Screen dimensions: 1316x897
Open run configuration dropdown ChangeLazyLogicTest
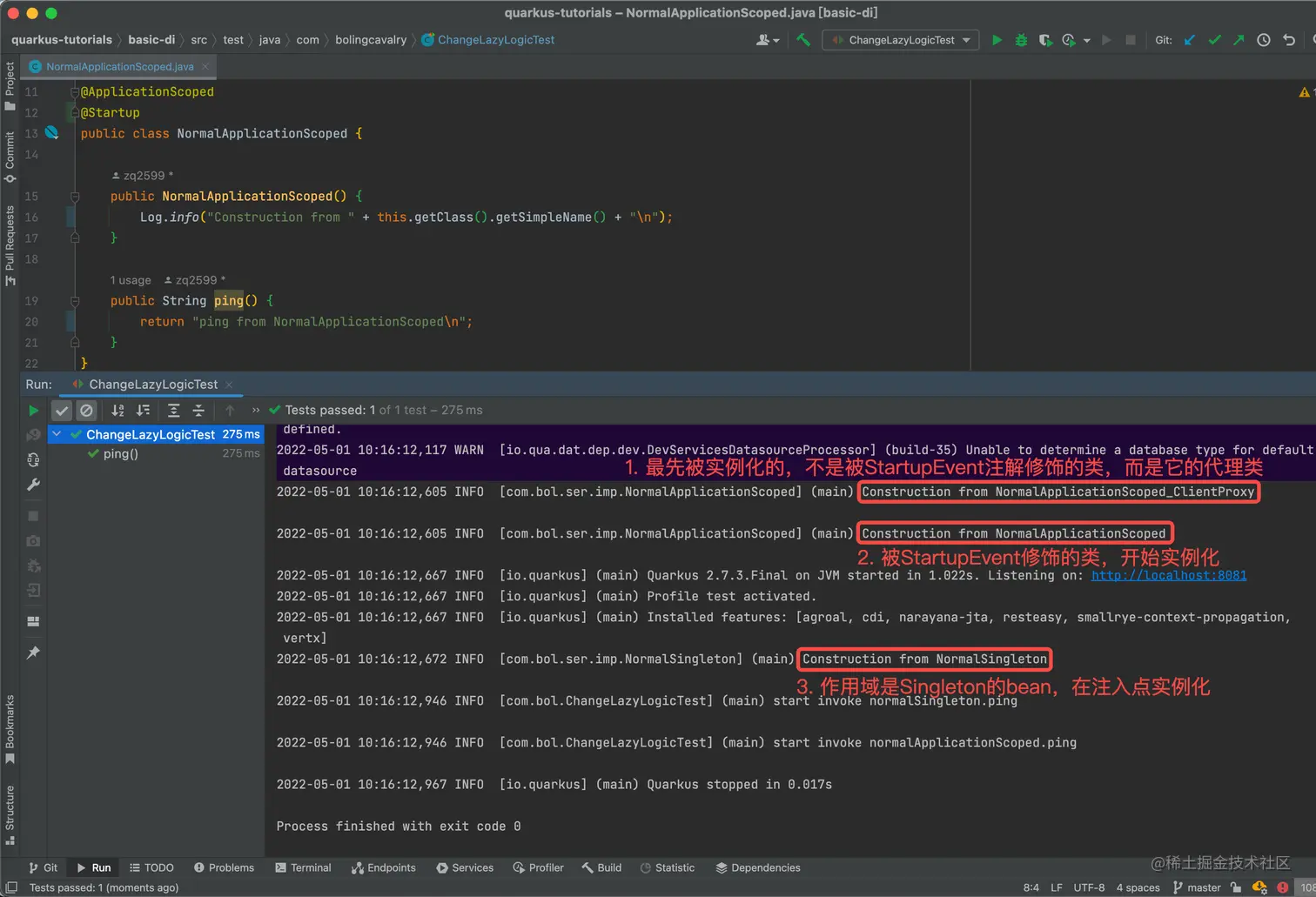901,40
